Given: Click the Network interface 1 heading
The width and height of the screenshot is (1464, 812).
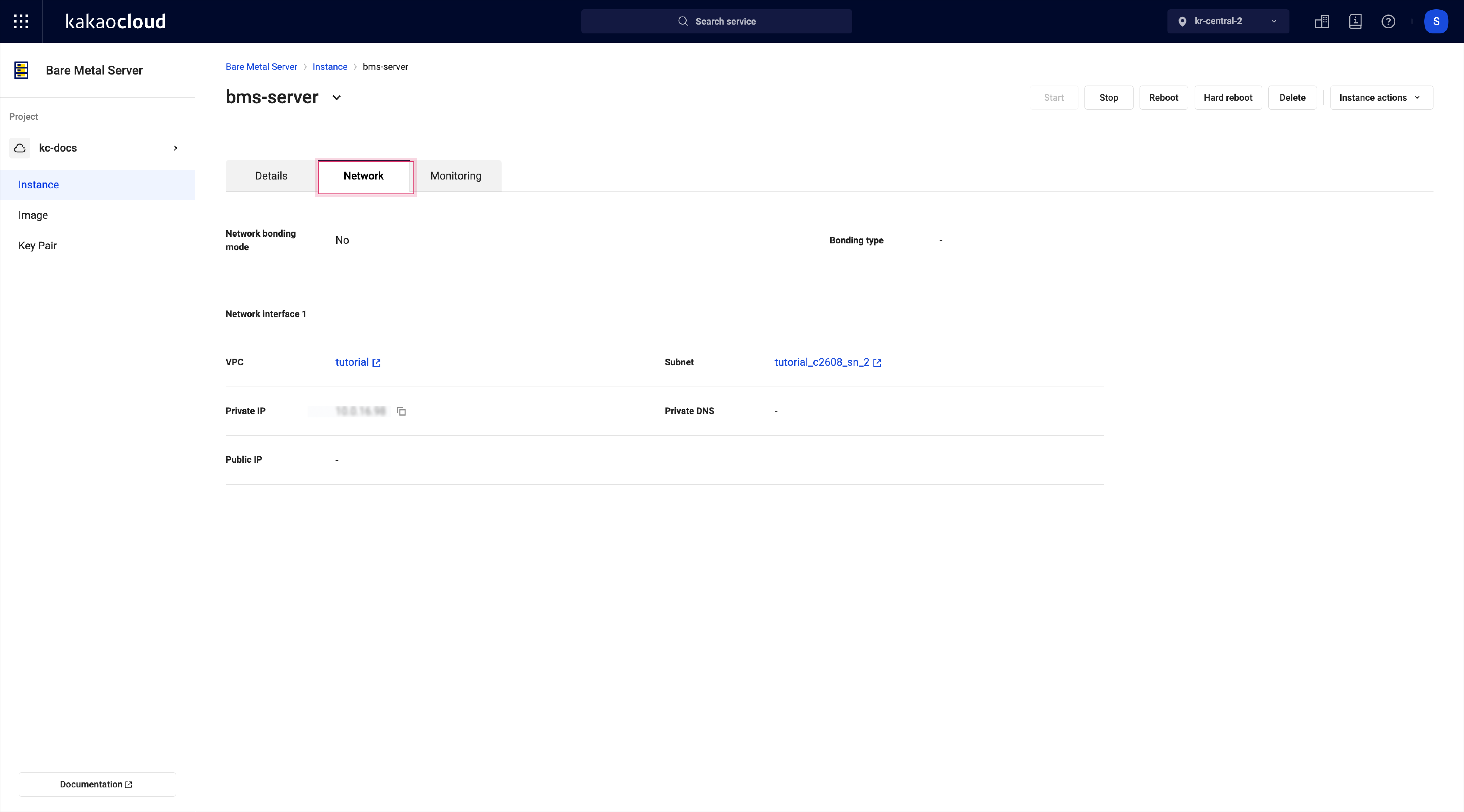Looking at the screenshot, I should click(266, 314).
